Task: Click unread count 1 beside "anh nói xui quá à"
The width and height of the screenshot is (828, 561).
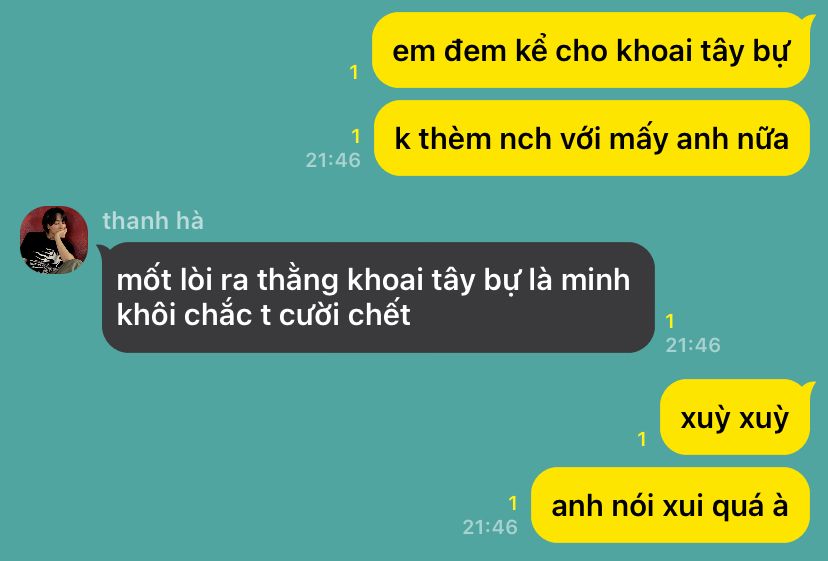Action: pyautogui.click(x=513, y=503)
